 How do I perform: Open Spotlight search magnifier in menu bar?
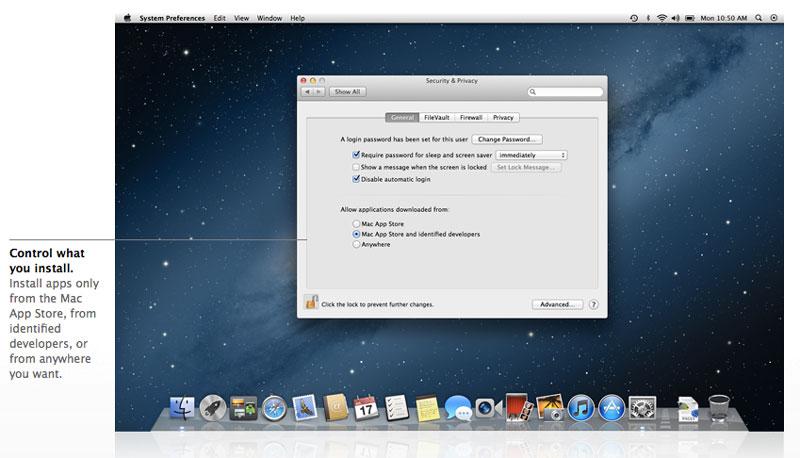(759, 18)
